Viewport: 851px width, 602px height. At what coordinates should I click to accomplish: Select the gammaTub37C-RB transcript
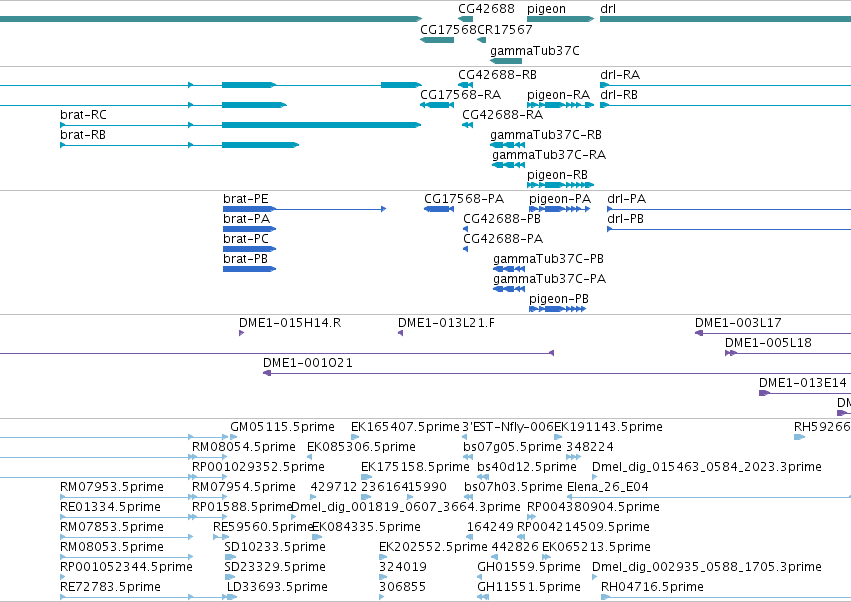point(507,145)
